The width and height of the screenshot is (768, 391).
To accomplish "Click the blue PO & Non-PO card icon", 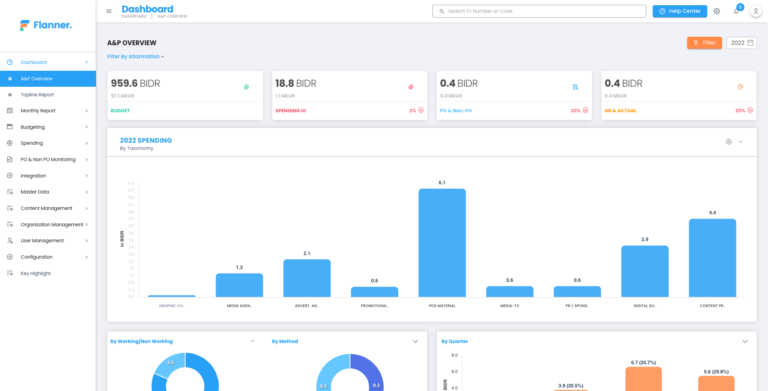I will (576, 87).
